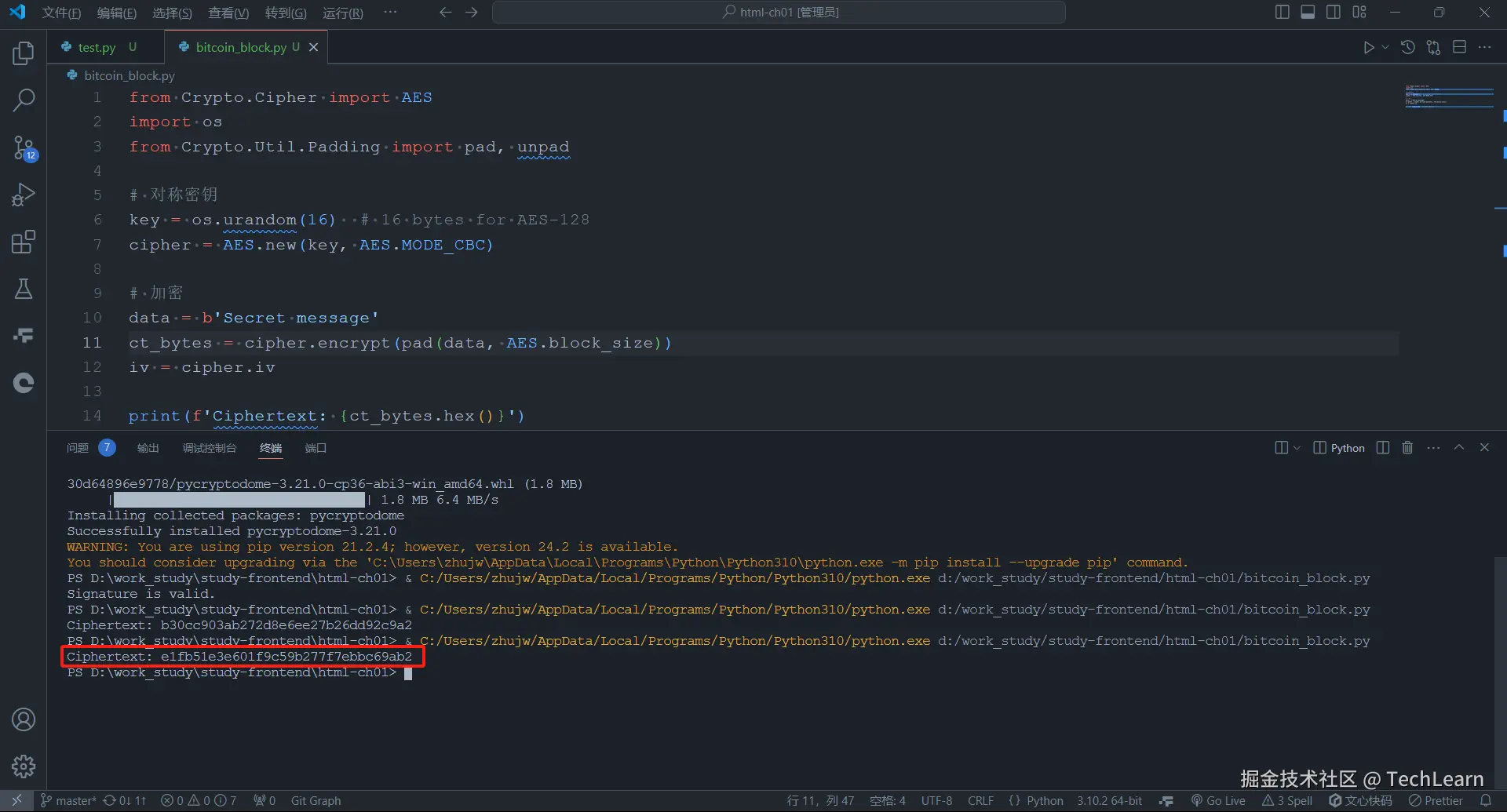Toggle the secondary side bar layout

point(1334,13)
